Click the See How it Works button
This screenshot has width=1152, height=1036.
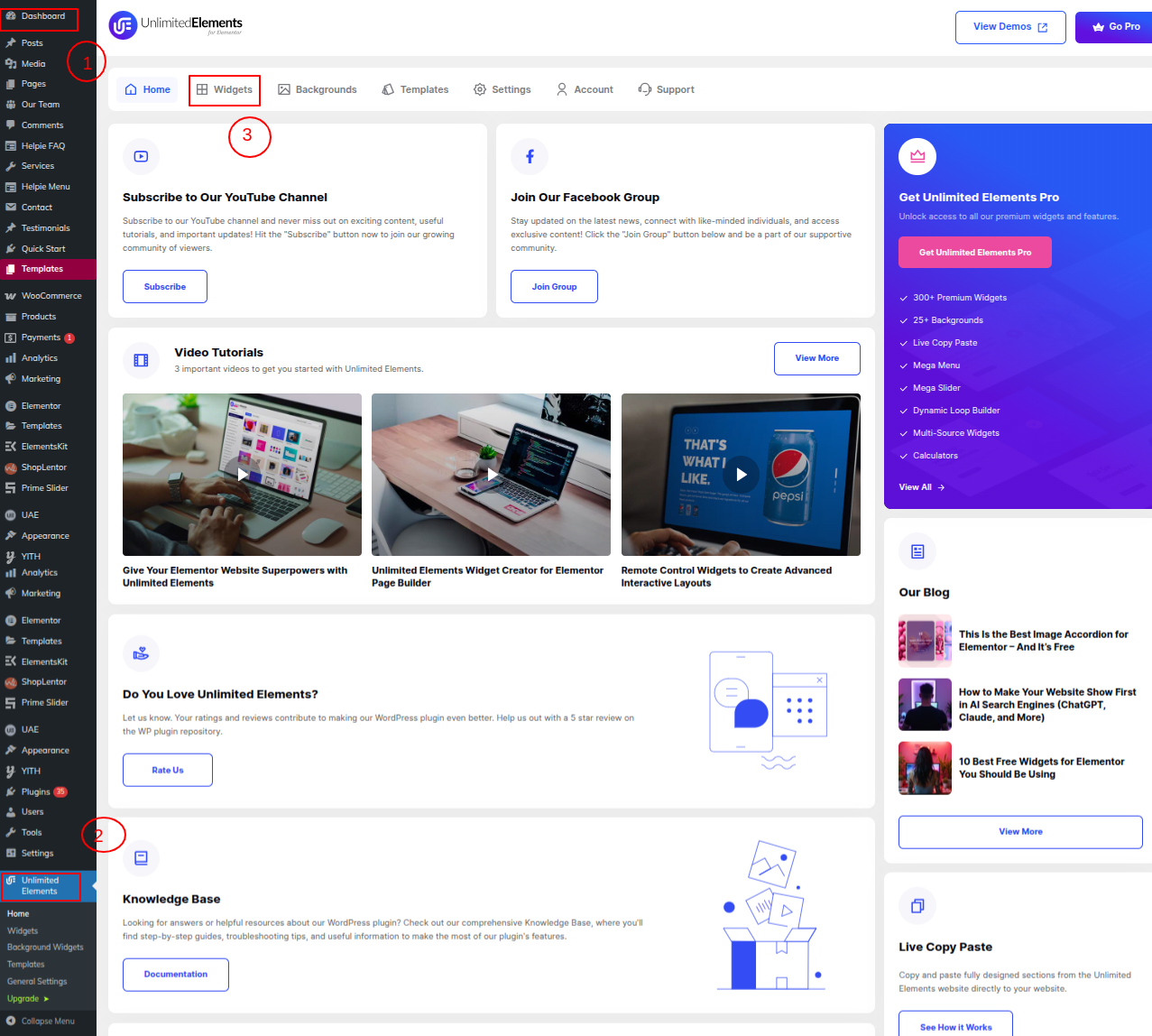click(955, 1026)
